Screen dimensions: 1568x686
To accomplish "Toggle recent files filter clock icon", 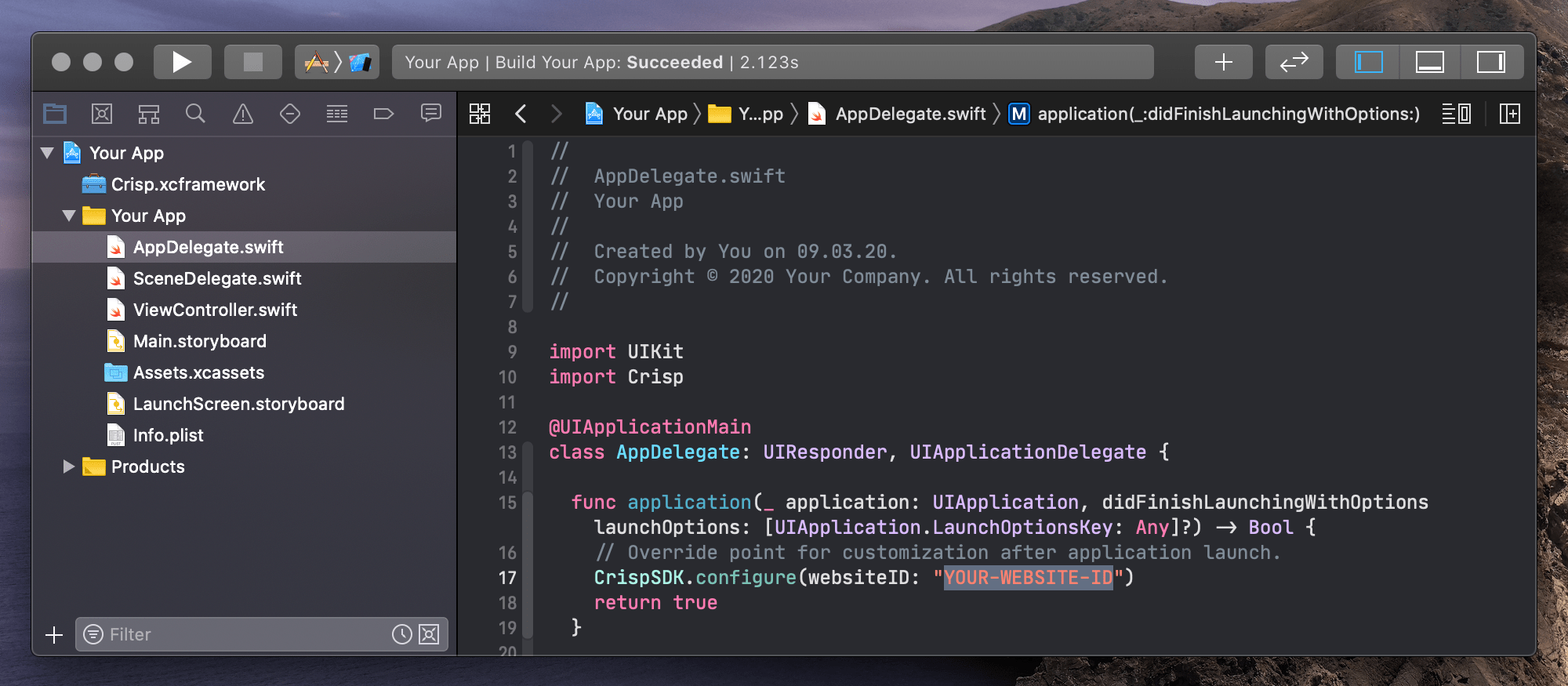I will (402, 634).
